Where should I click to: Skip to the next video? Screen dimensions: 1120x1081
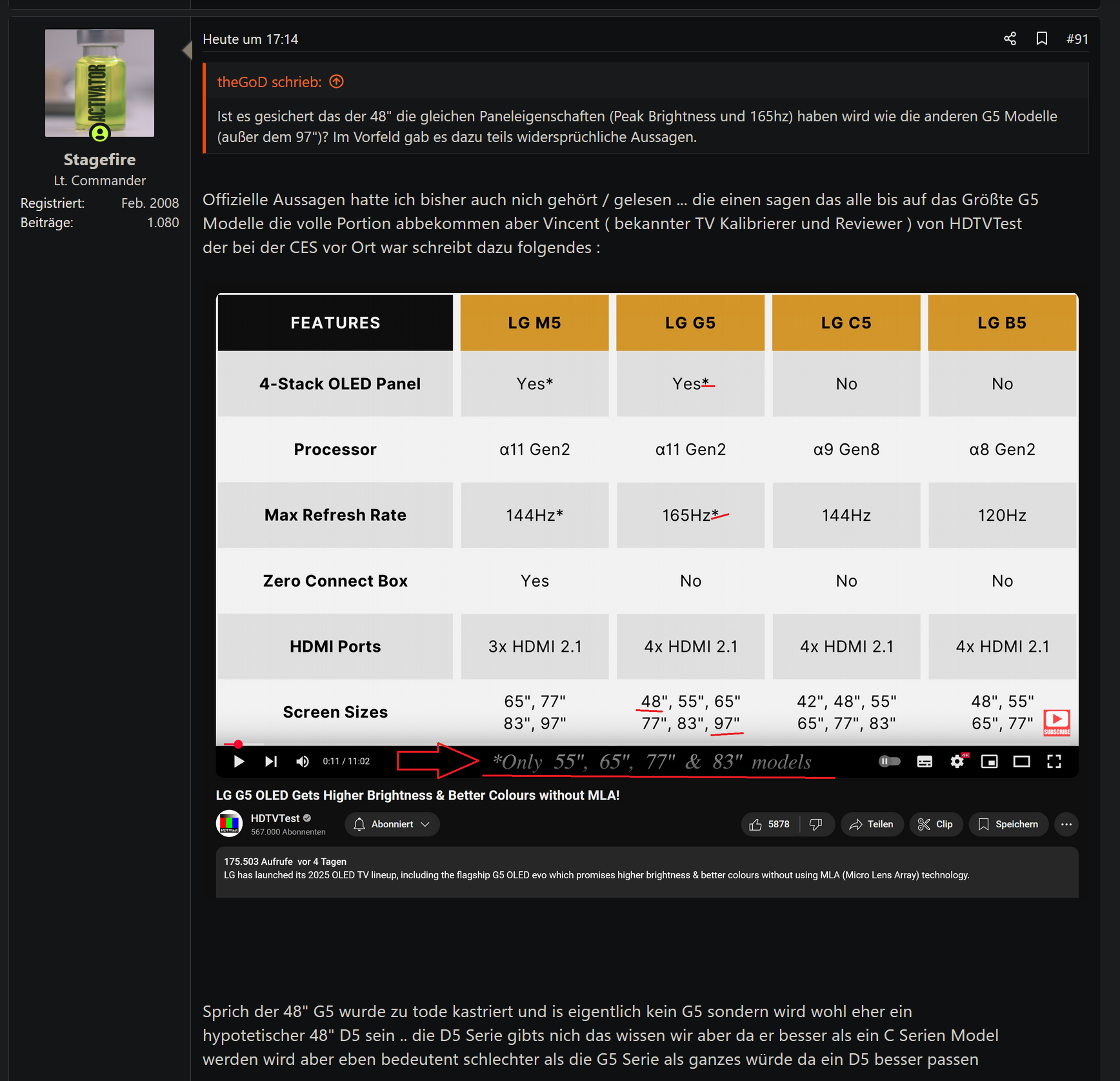(270, 762)
